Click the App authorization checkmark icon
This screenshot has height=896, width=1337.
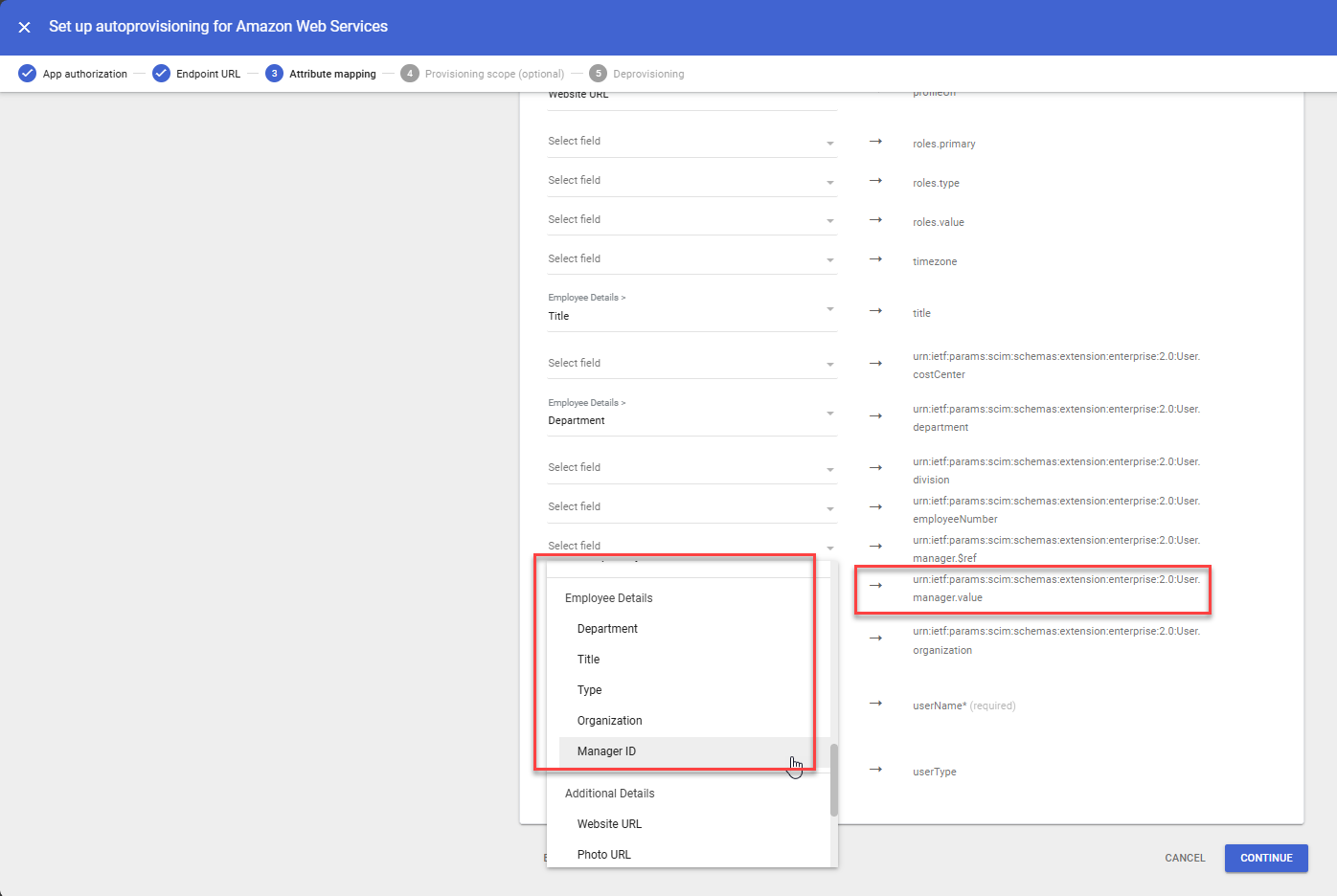click(x=28, y=74)
